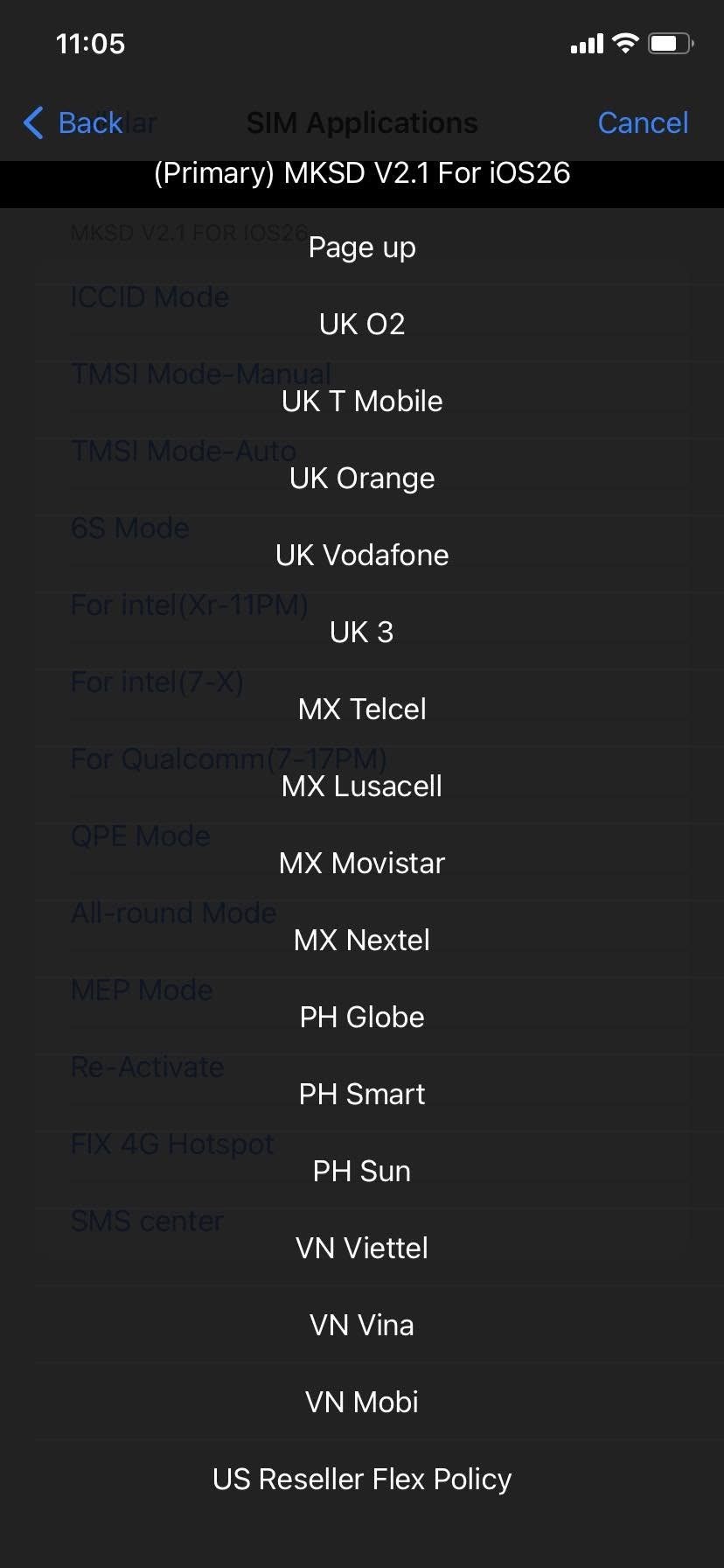
Task: Tap the Cancel button
Action: pos(643,123)
